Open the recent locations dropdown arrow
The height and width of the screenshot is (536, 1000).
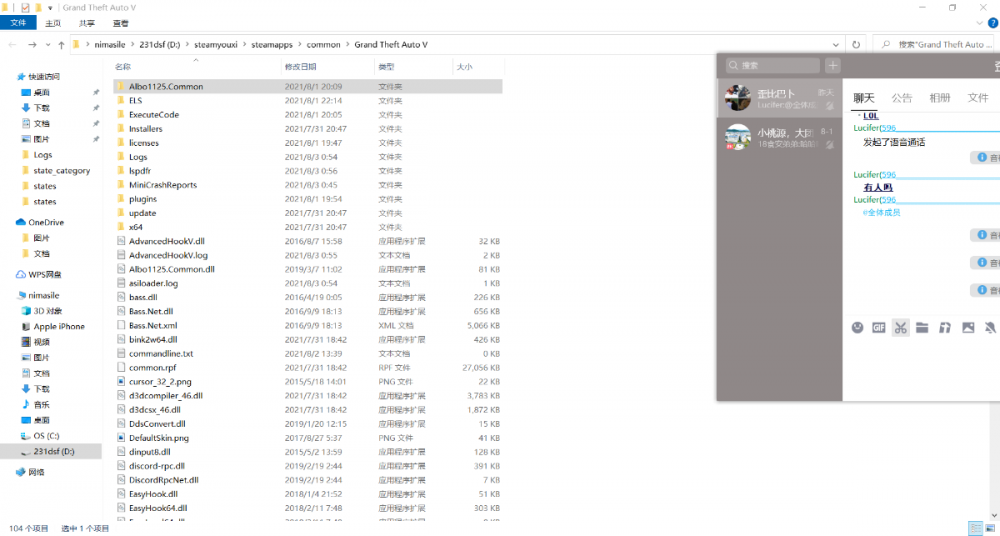tap(48, 45)
